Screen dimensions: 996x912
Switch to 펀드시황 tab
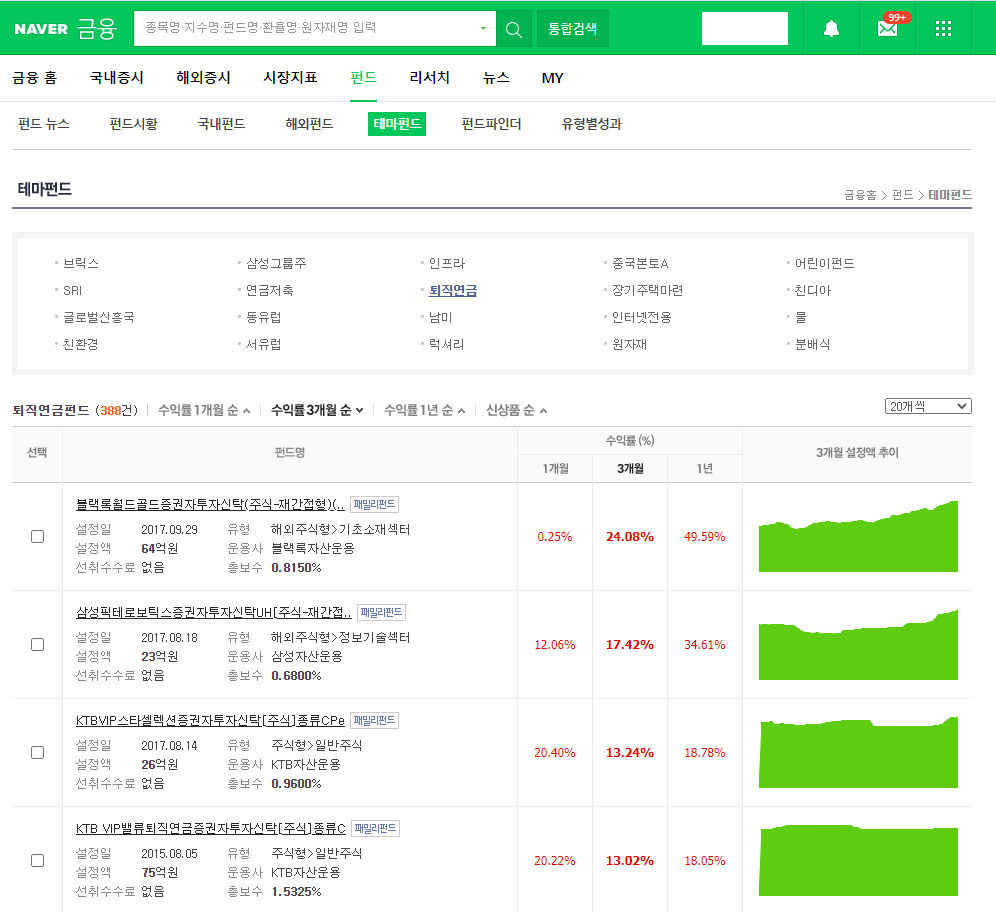(x=133, y=124)
